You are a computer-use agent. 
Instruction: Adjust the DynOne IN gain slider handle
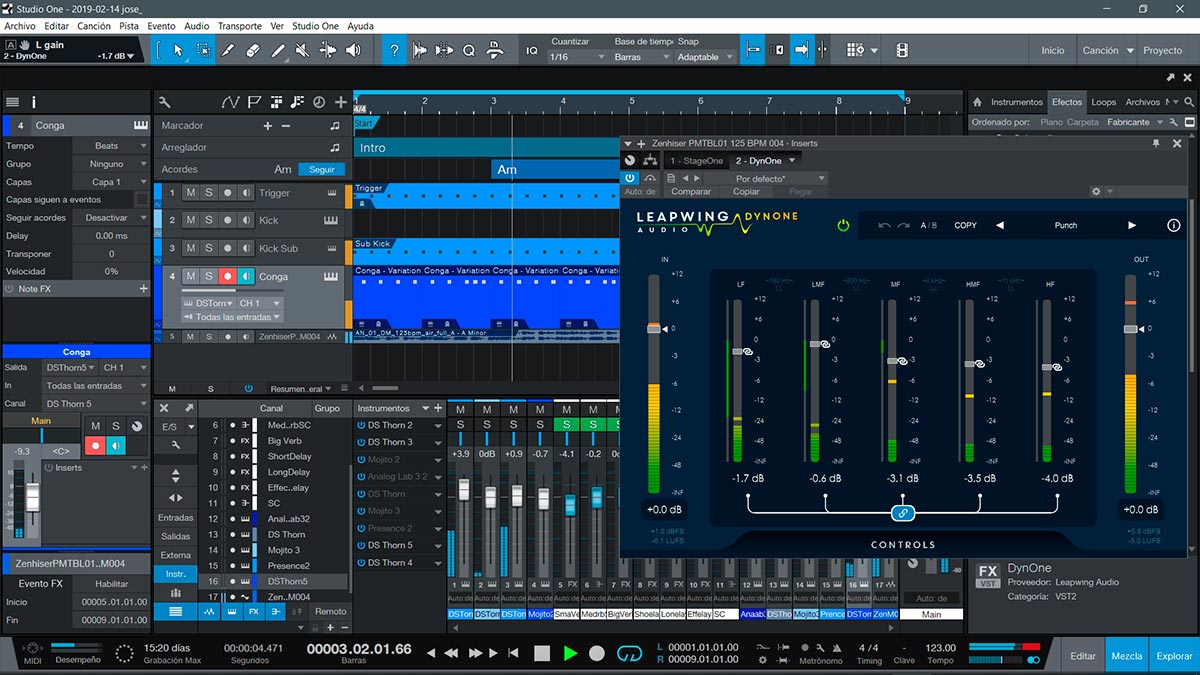(x=654, y=328)
